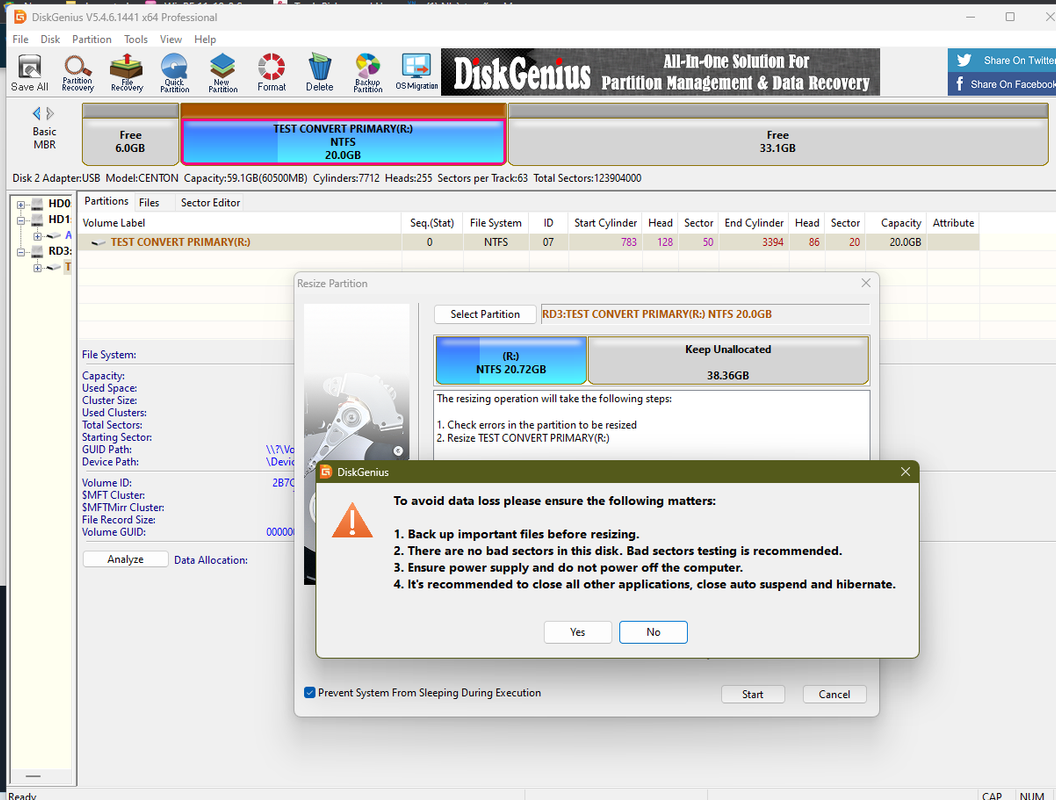Switch to the Files tab
The image size is (1056, 800).
click(x=149, y=203)
